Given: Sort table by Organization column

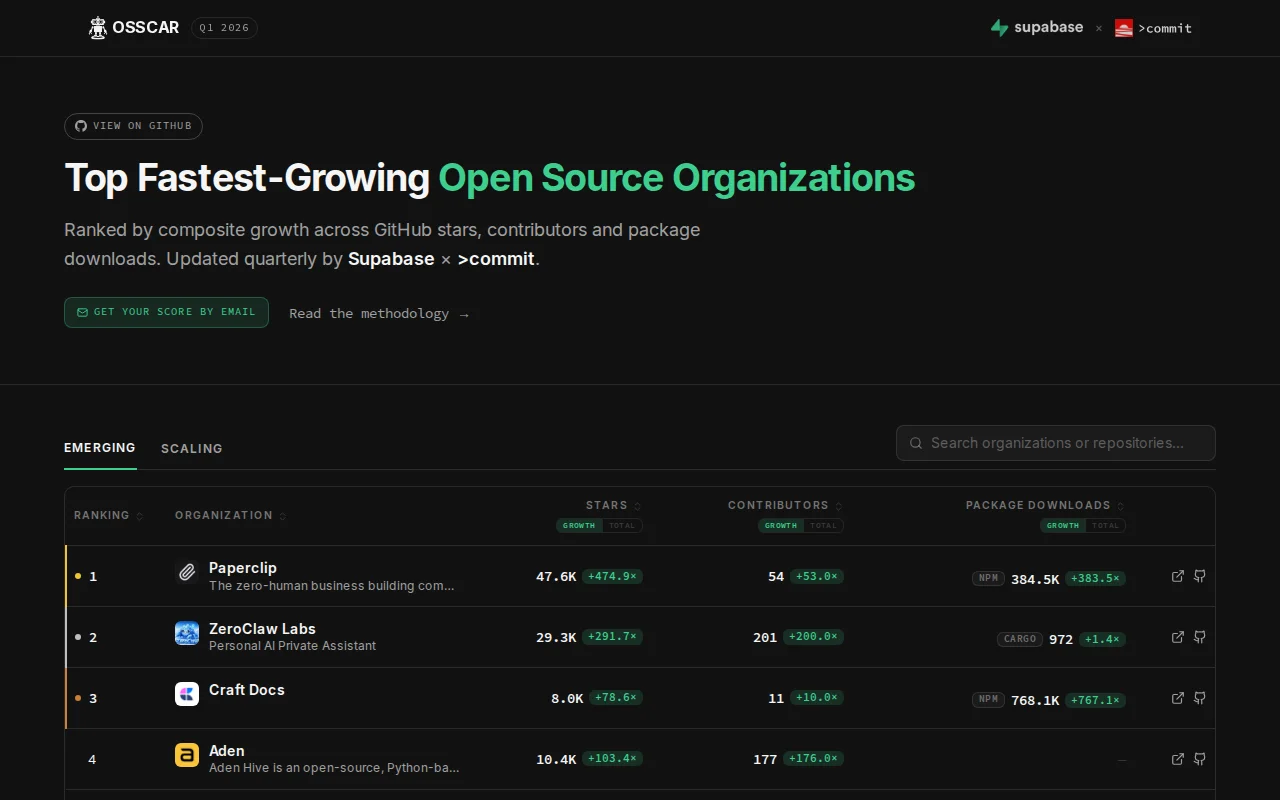Looking at the screenshot, I should click(x=231, y=515).
